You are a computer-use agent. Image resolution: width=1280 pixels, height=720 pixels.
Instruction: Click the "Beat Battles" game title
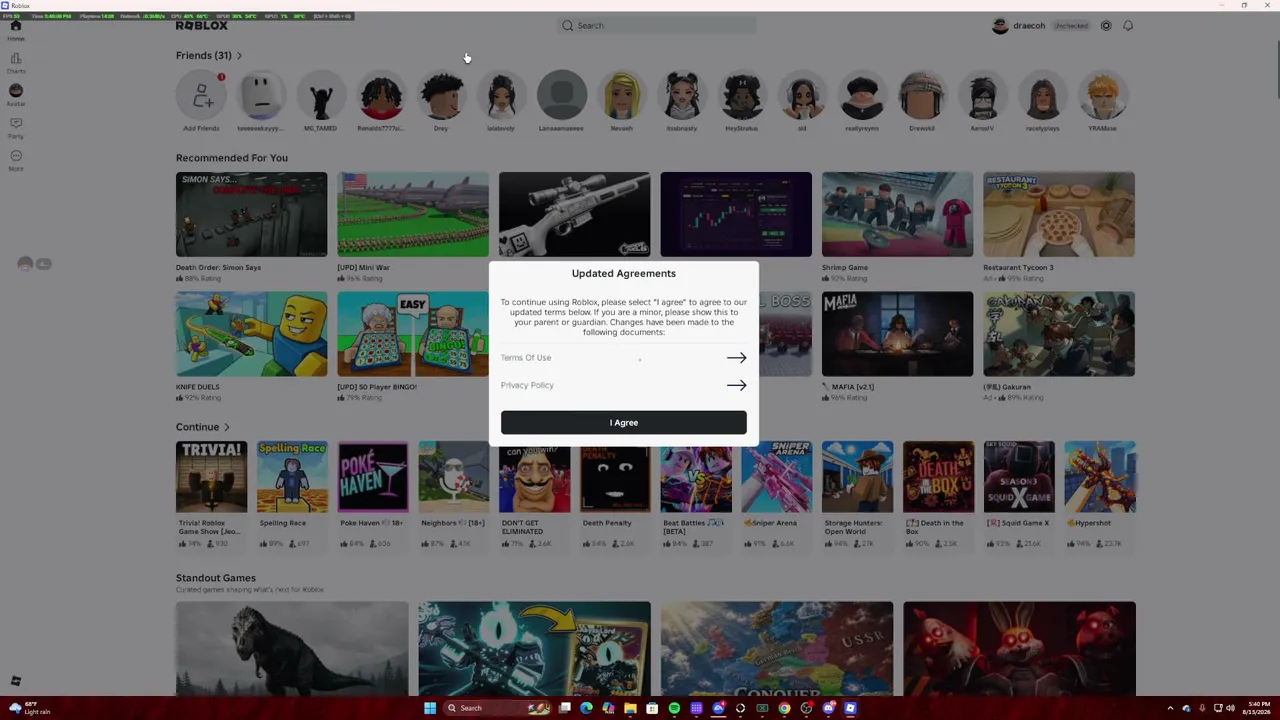pos(693,527)
